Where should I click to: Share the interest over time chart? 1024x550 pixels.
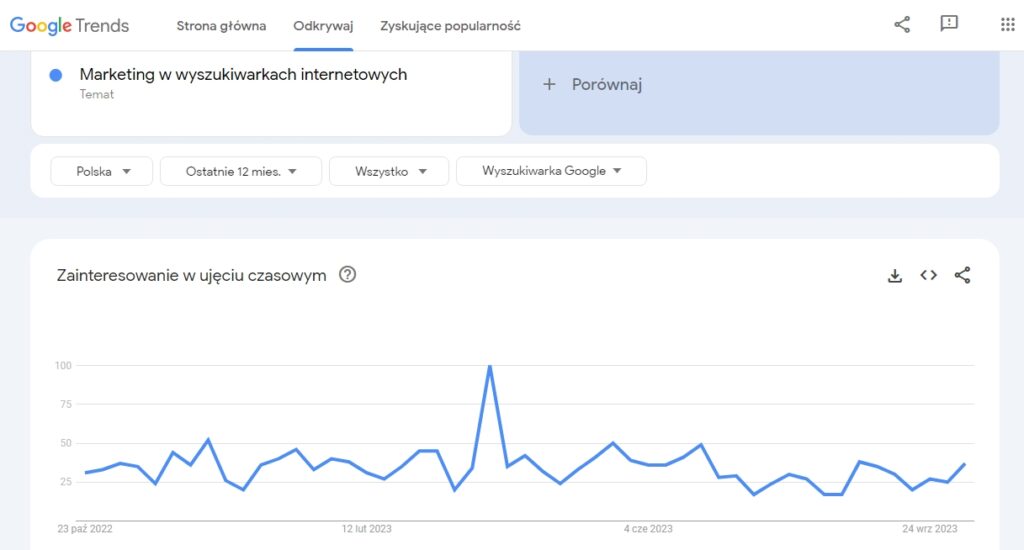click(962, 275)
